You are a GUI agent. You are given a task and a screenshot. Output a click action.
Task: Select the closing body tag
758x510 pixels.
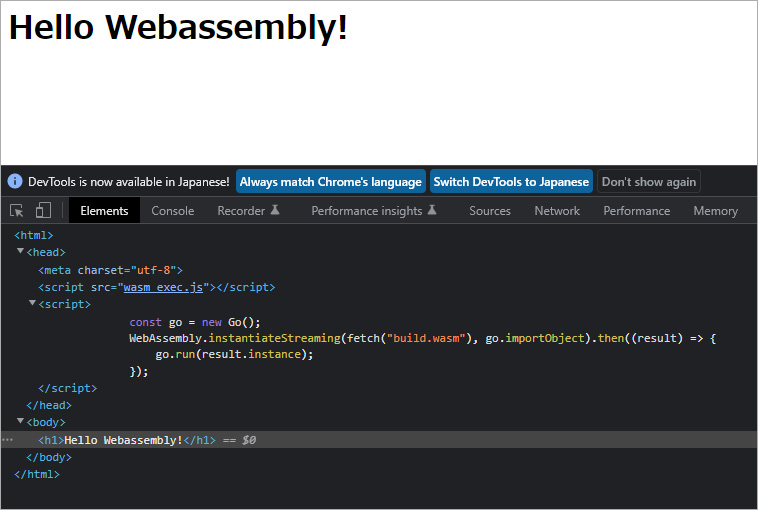tap(49, 457)
